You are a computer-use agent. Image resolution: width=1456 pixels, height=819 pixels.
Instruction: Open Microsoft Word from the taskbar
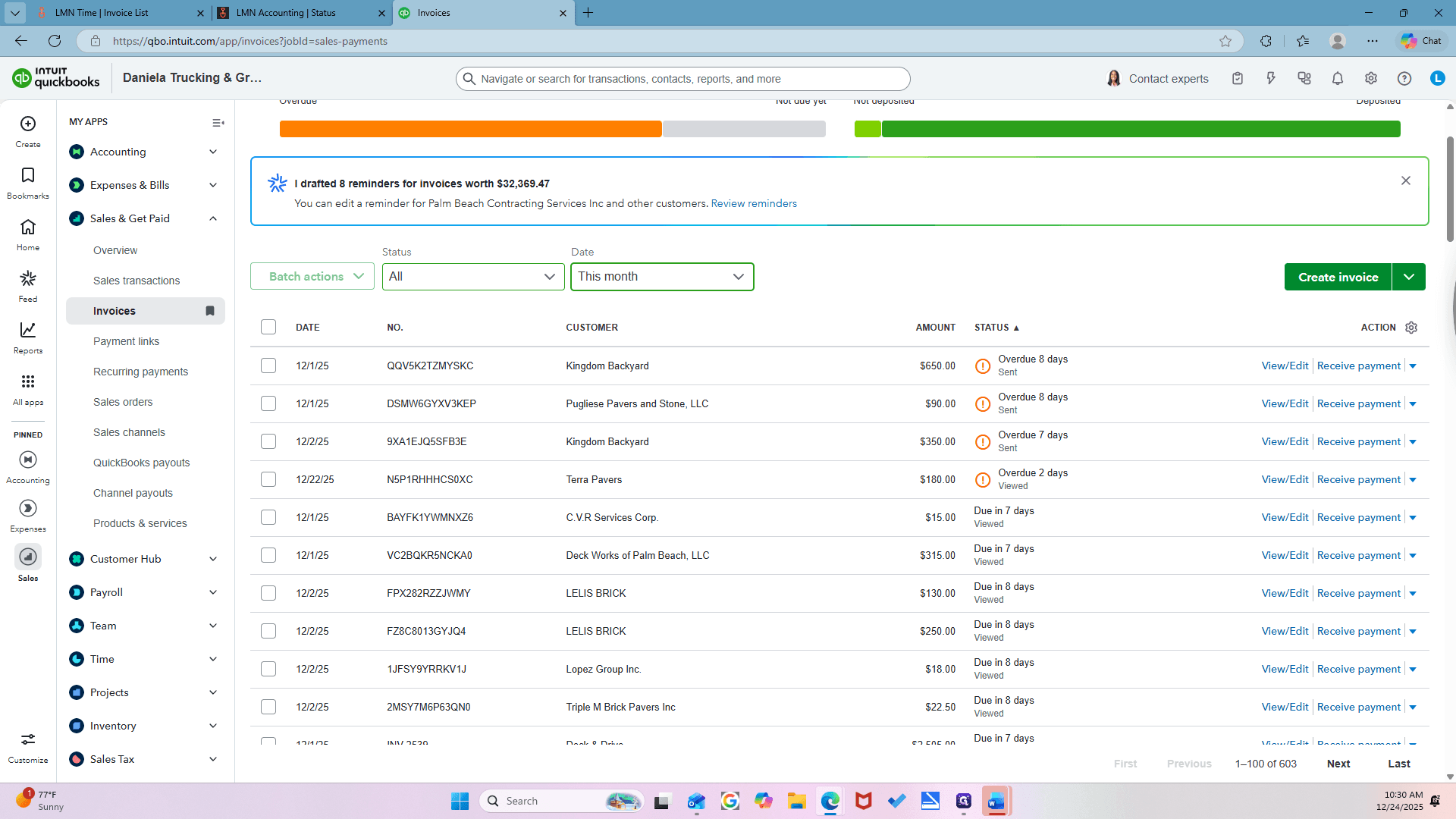996,801
